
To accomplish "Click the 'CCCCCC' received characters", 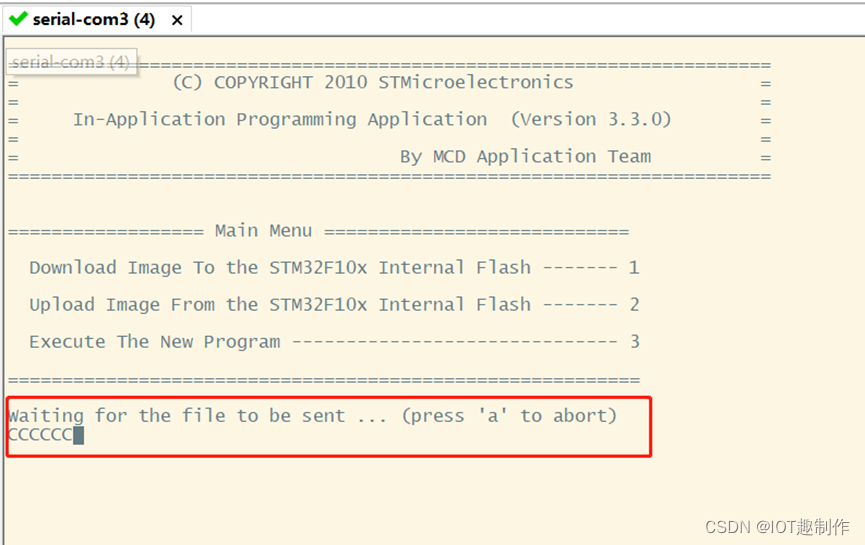I will tap(40, 435).
